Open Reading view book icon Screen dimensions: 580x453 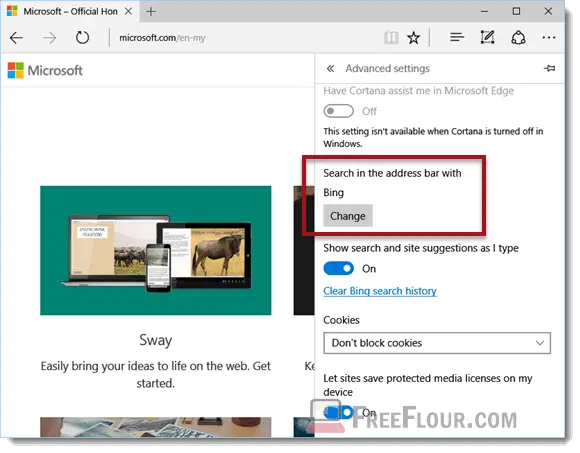[x=391, y=38]
